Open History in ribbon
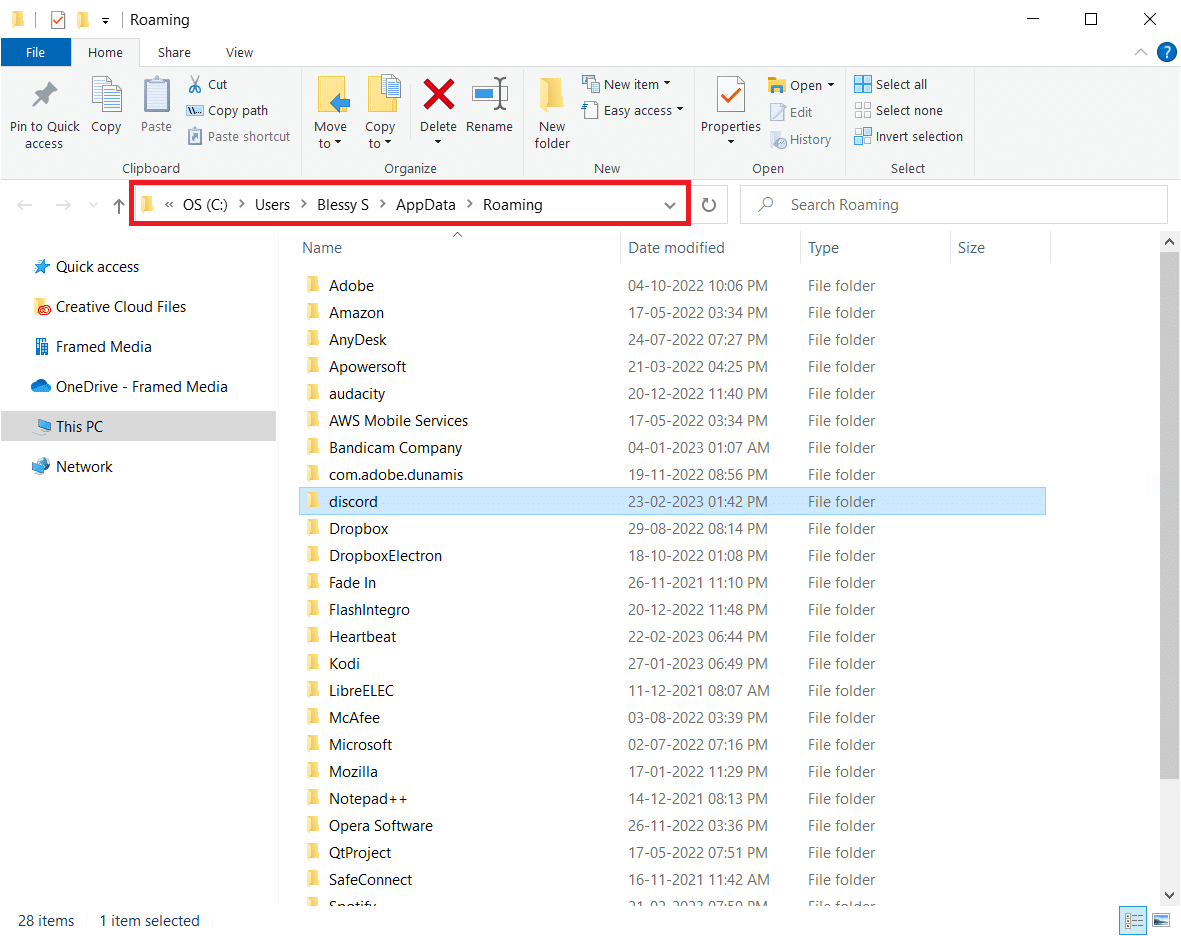Viewport: 1181px width, 936px height. [801, 140]
